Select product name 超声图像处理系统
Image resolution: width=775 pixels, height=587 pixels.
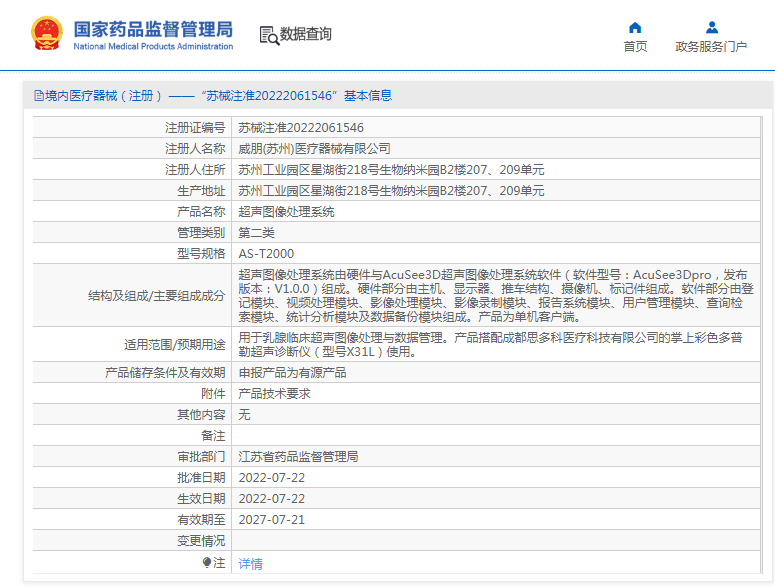[286, 212]
